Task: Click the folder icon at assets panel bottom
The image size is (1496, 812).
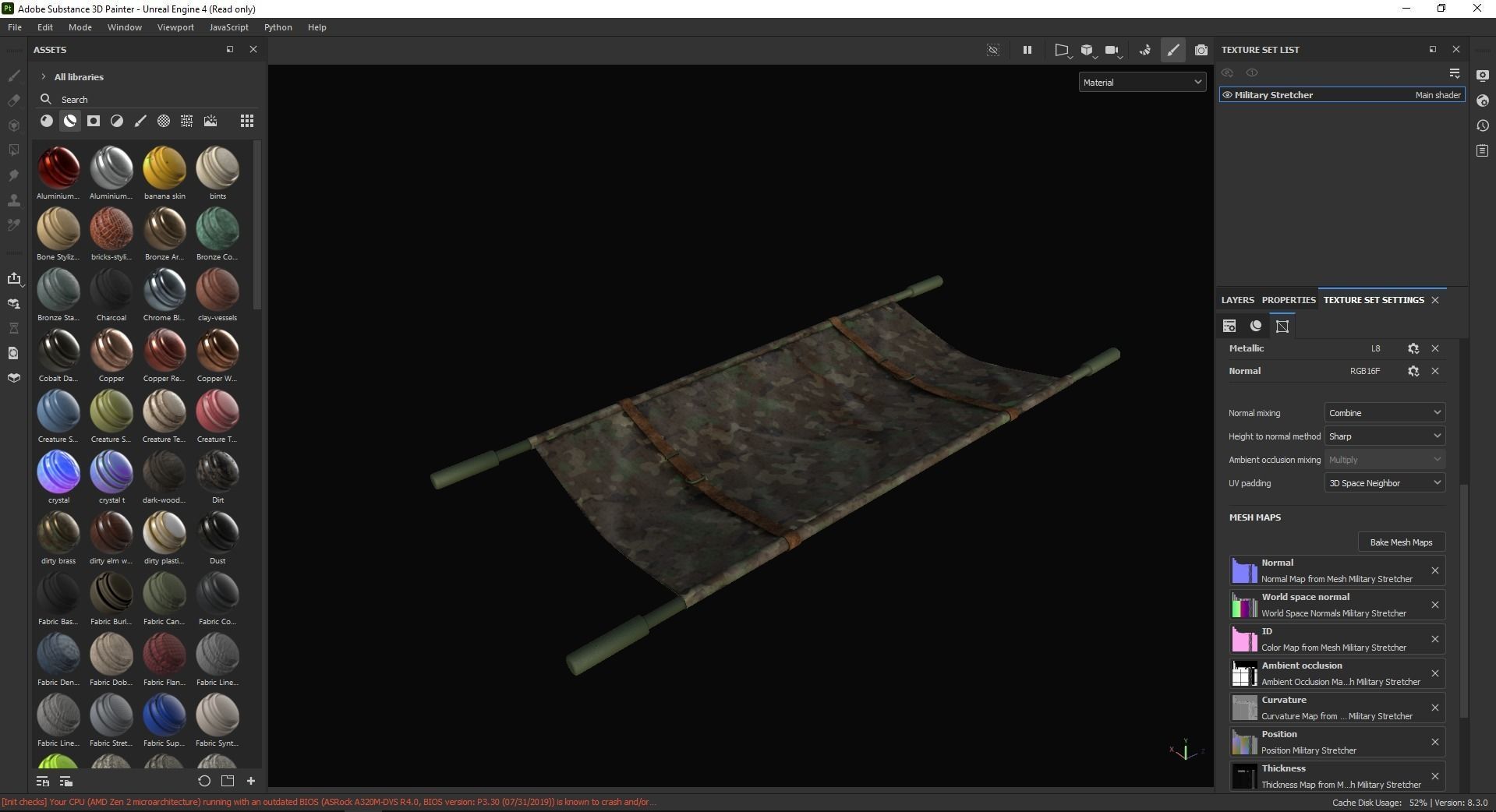Action: tap(228, 781)
